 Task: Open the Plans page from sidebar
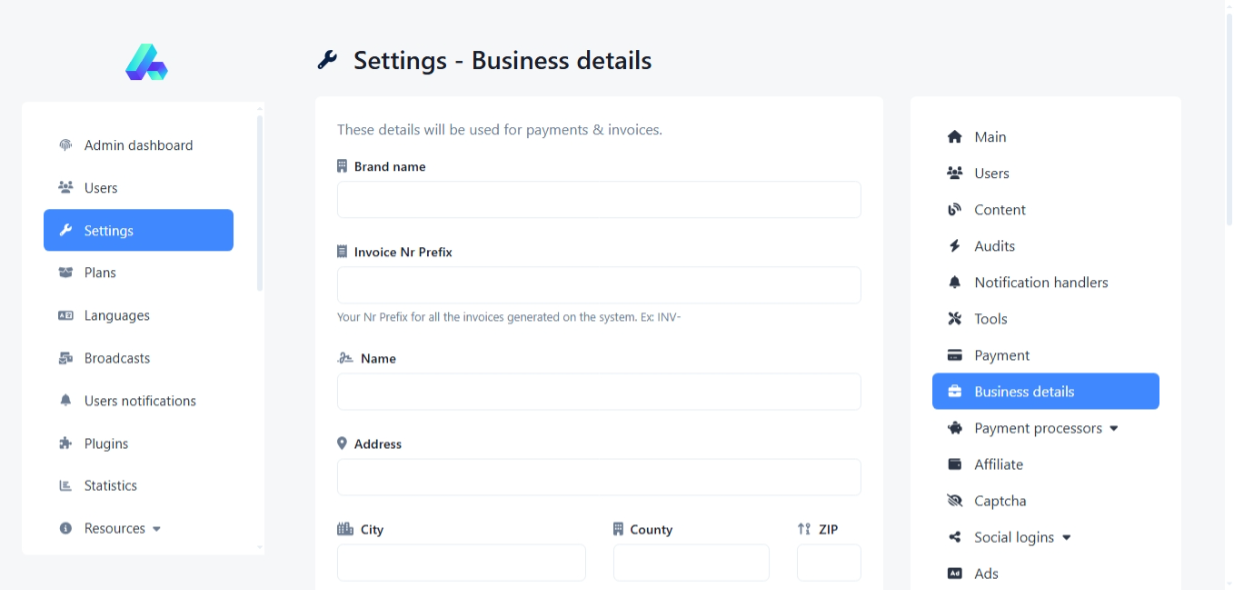(x=100, y=273)
